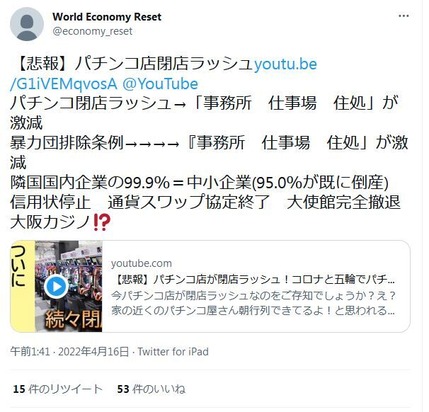The image size is (429, 412).
Task: Click the 2022年4月16日 date
Action: coord(93,352)
